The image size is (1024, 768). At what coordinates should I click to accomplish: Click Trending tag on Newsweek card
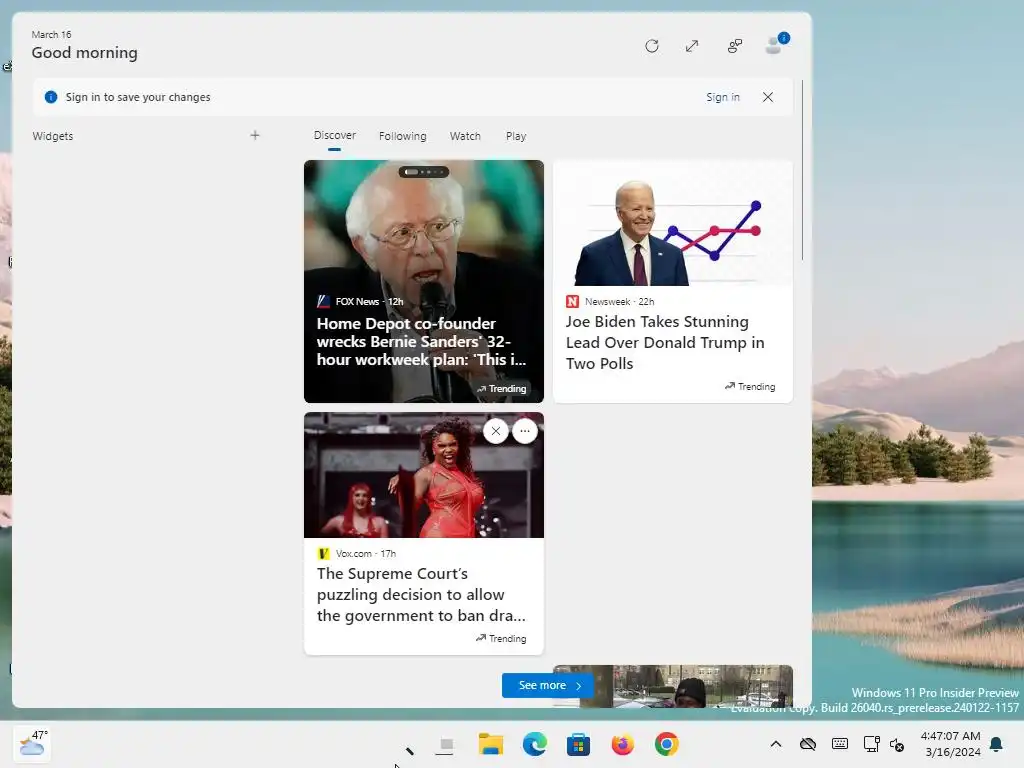coord(750,387)
